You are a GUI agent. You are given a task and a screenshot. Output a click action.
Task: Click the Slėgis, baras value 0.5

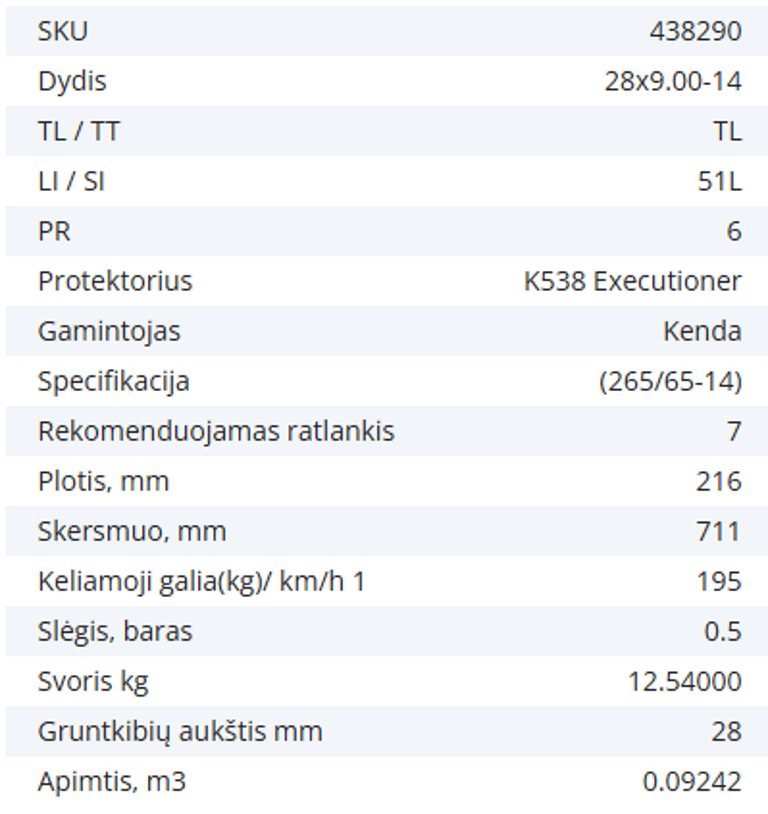[x=722, y=631]
